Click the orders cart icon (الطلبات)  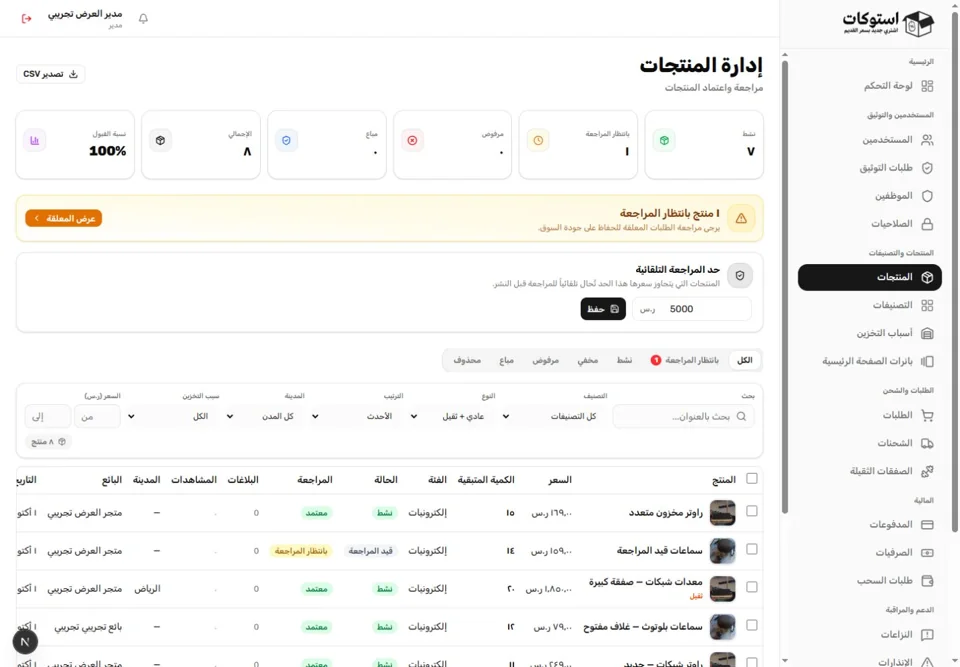click(927, 415)
